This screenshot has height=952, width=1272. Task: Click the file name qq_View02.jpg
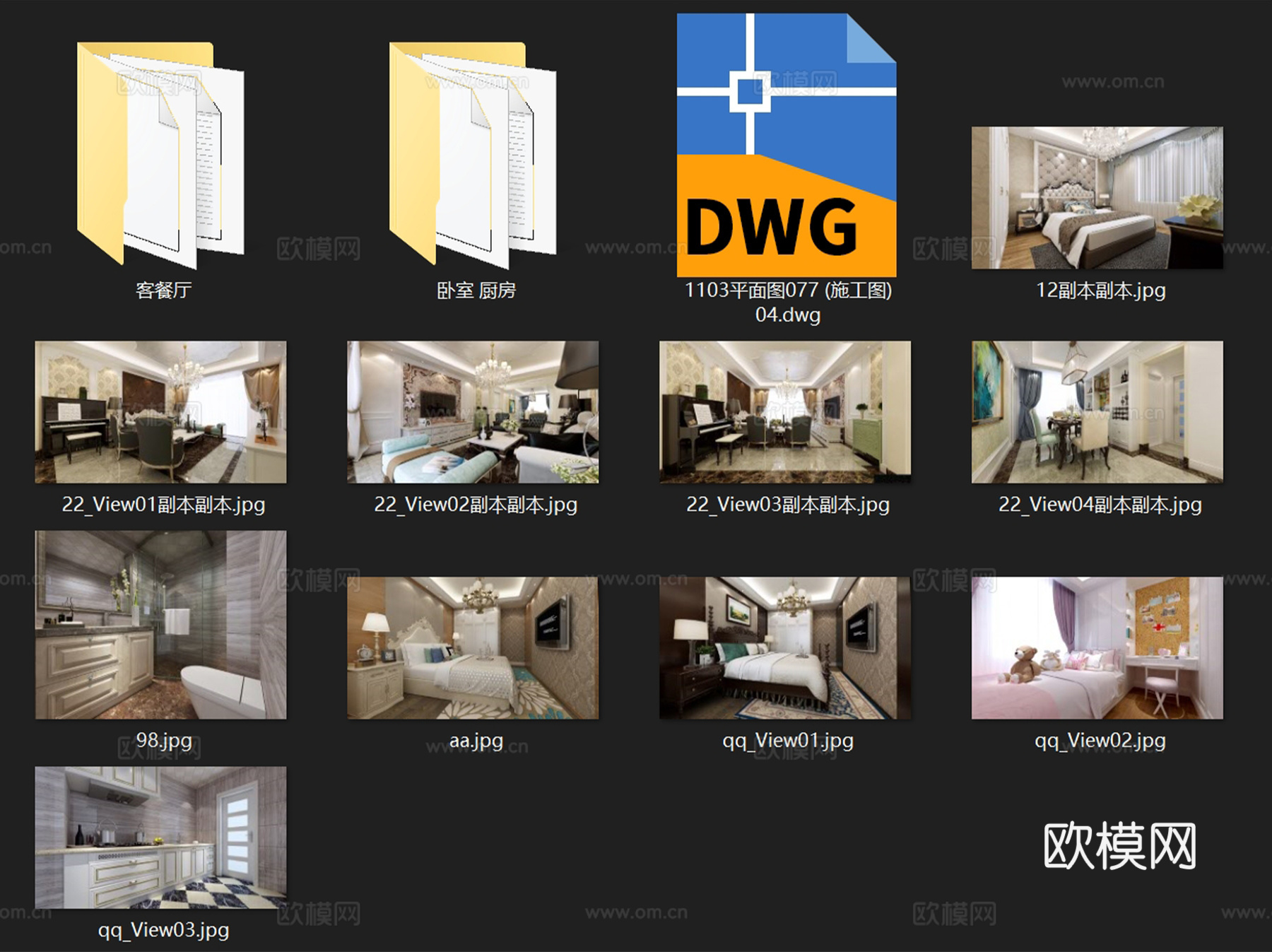point(1100,741)
